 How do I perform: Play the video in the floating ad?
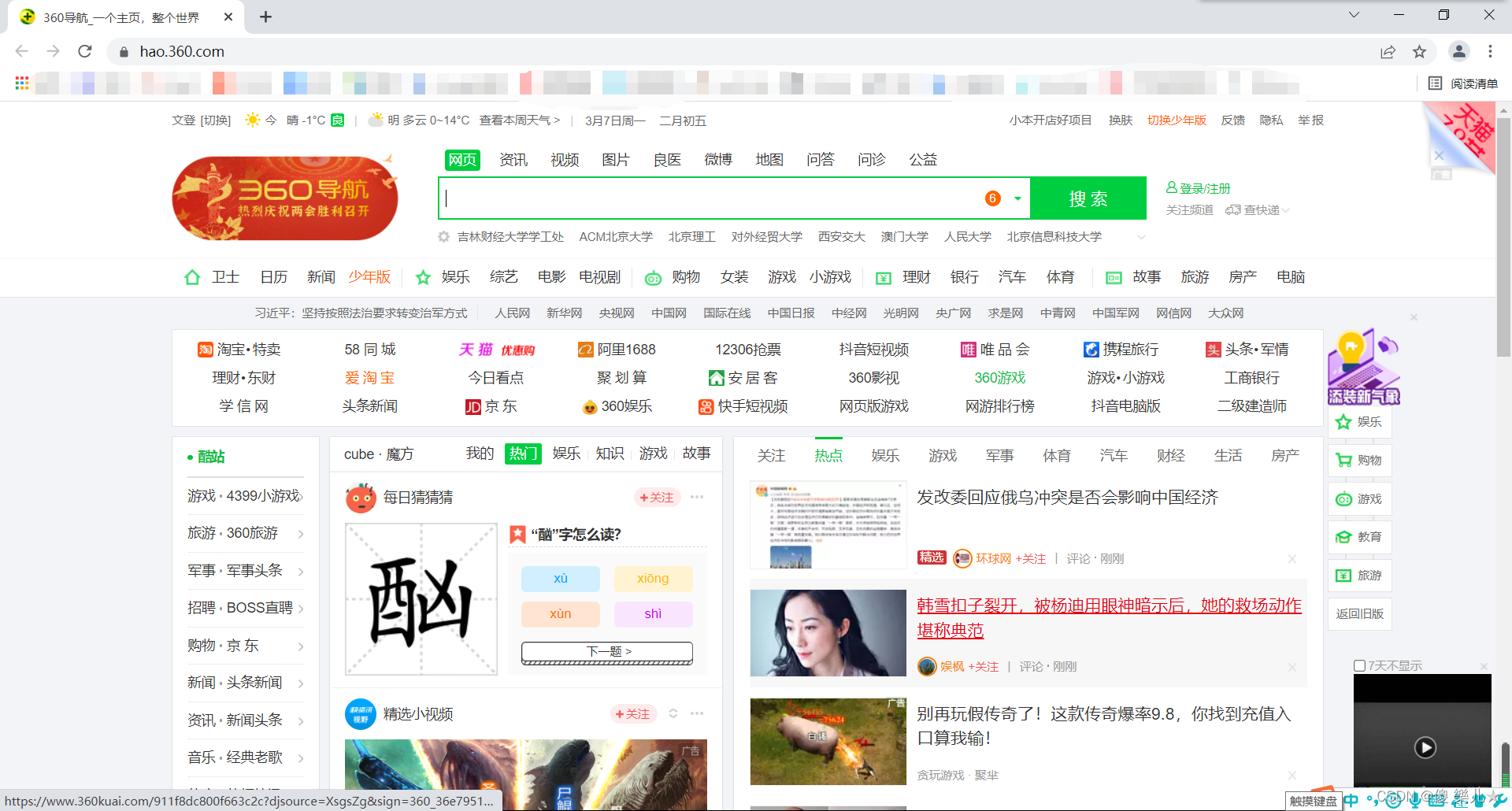(x=1425, y=747)
